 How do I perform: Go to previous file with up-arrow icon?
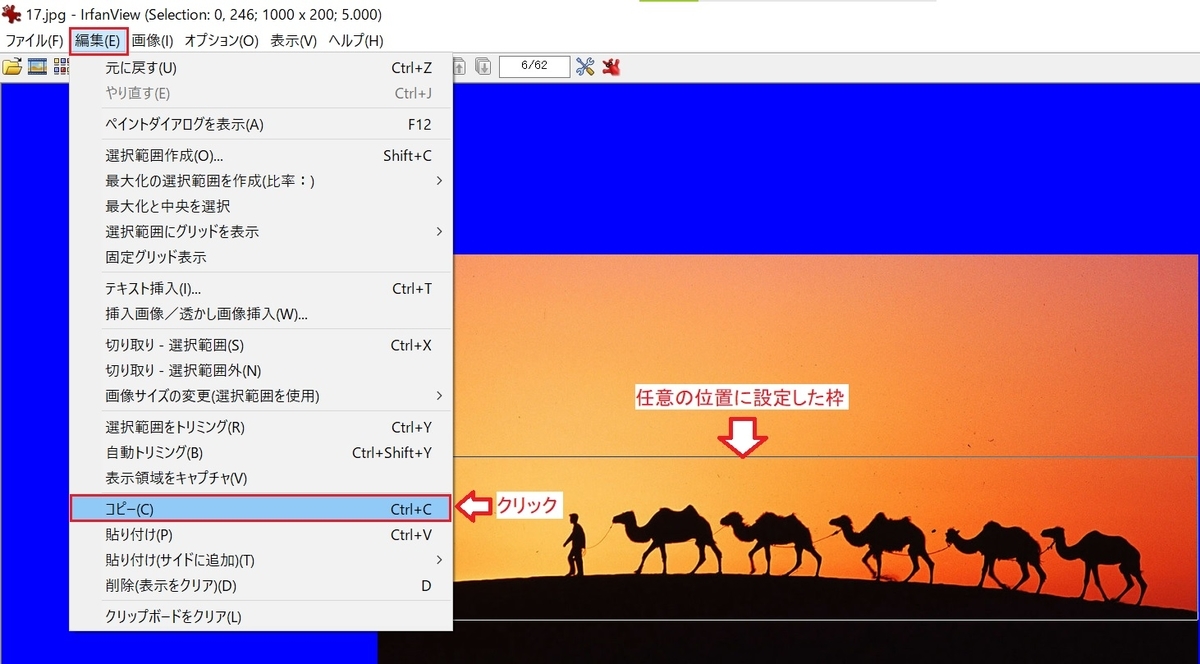[458, 67]
